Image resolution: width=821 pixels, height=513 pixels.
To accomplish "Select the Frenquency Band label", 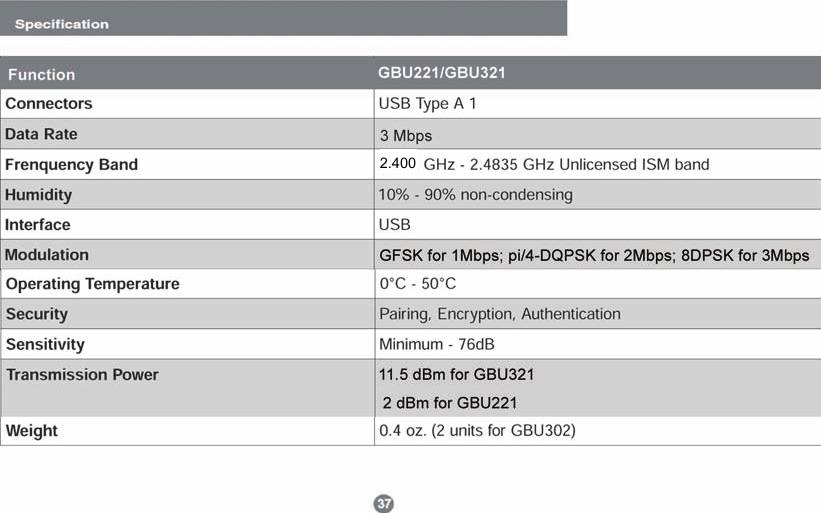I will (71, 164).
